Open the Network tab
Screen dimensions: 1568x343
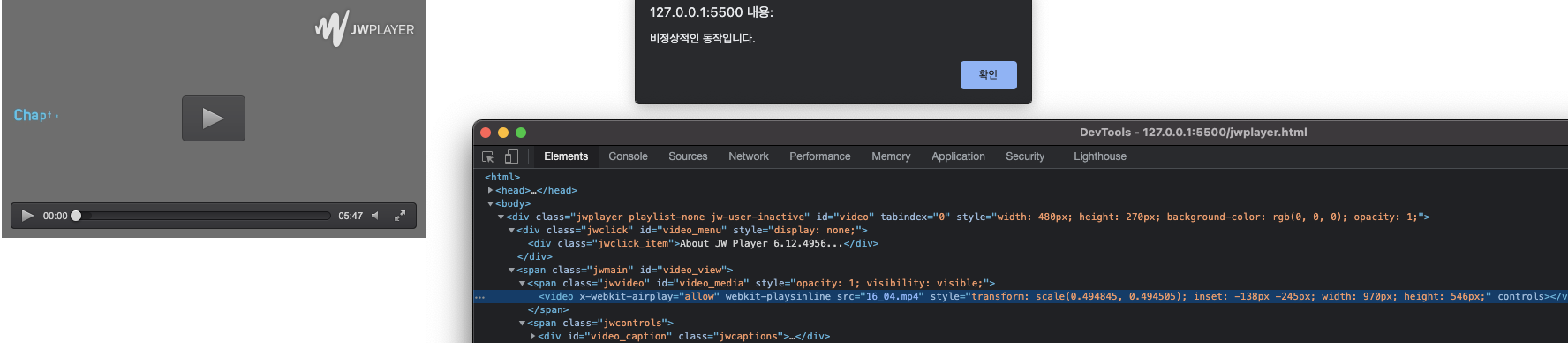[x=749, y=156]
